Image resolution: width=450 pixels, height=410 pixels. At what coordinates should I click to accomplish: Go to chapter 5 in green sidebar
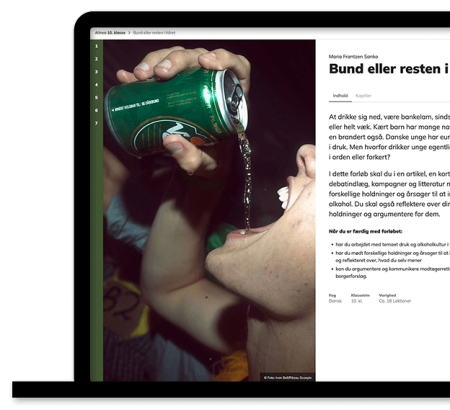pos(96,97)
